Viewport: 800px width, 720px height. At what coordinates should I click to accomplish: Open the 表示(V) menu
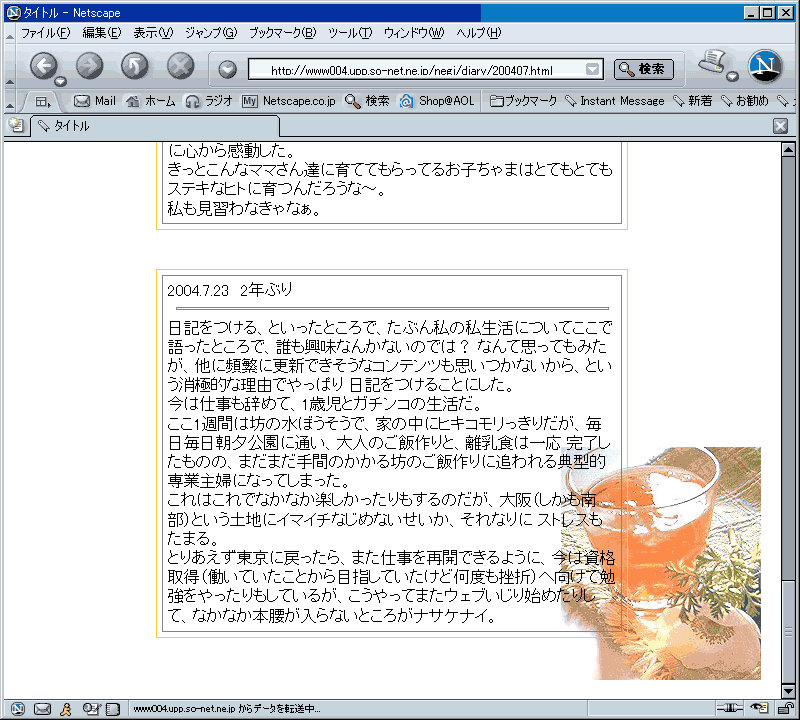tap(153, 33)
